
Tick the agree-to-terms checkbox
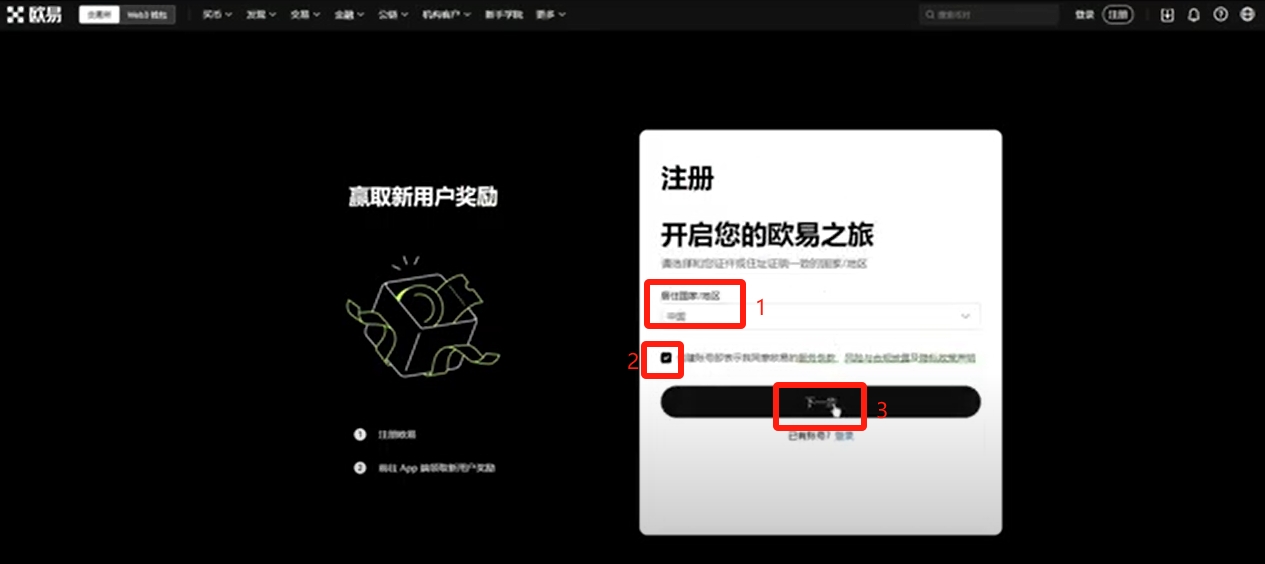point(666,358)
